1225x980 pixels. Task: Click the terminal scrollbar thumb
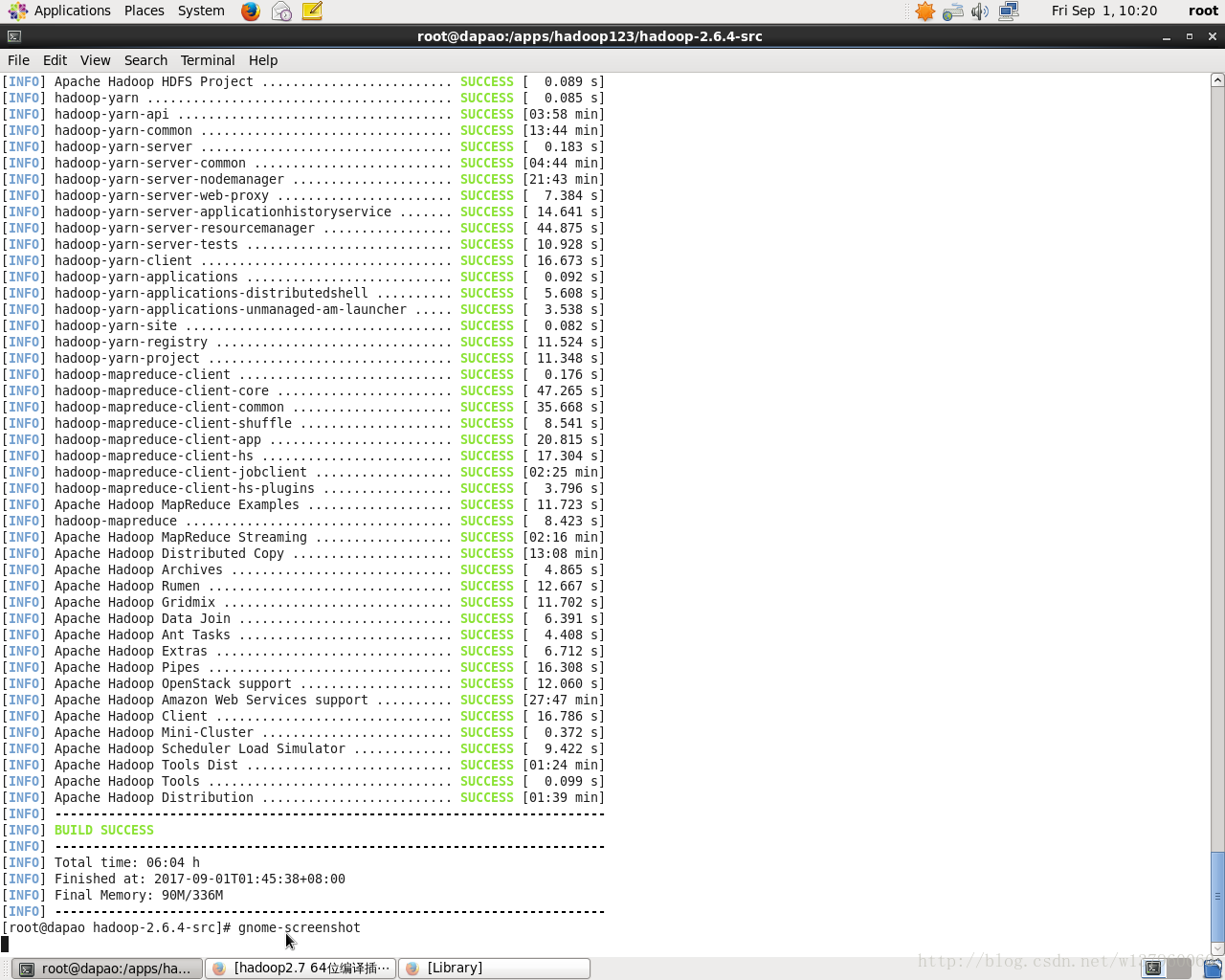click(1217, 896)
